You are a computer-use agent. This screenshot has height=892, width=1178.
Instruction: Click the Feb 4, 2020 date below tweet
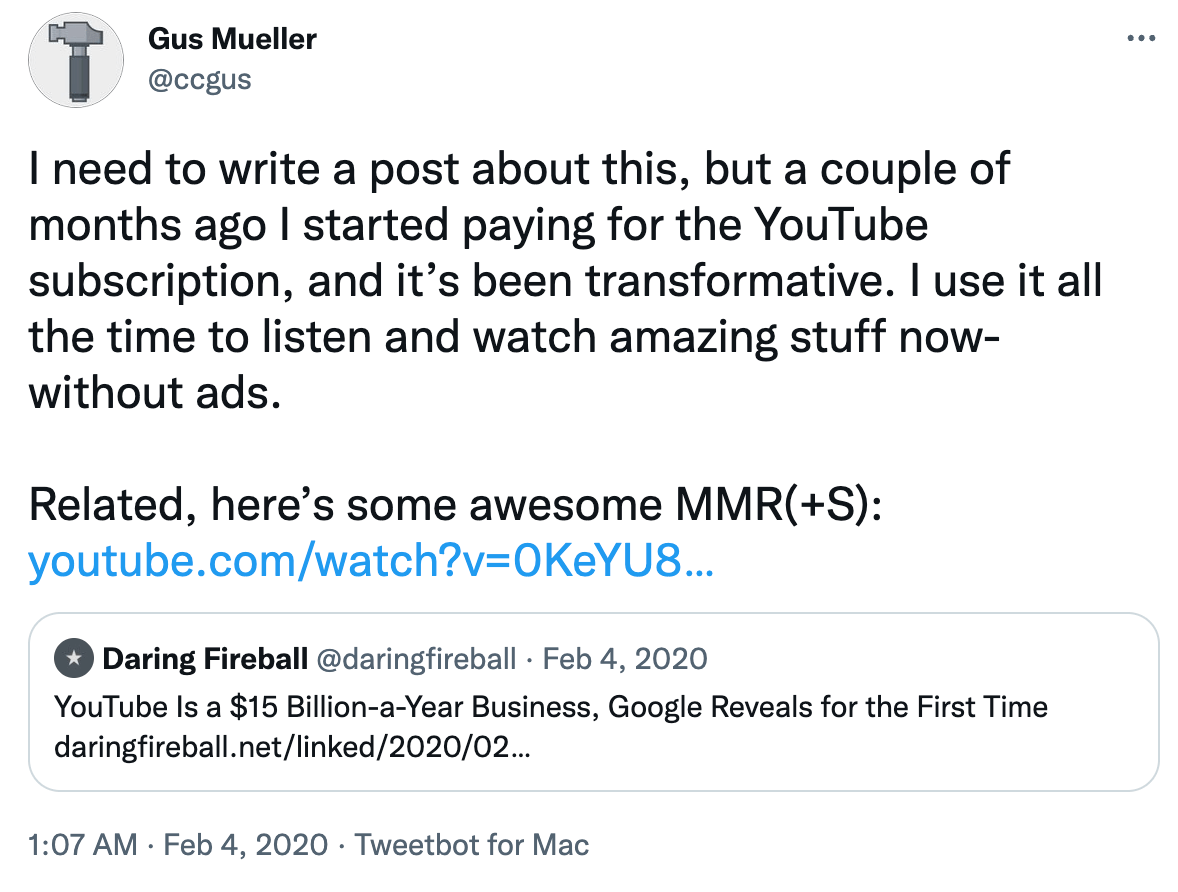point(246,845)
